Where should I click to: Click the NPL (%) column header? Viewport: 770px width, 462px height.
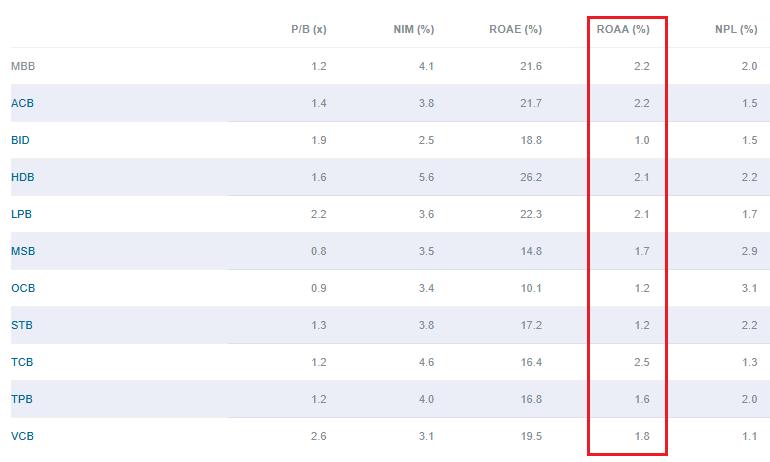(x=736, y=29)
